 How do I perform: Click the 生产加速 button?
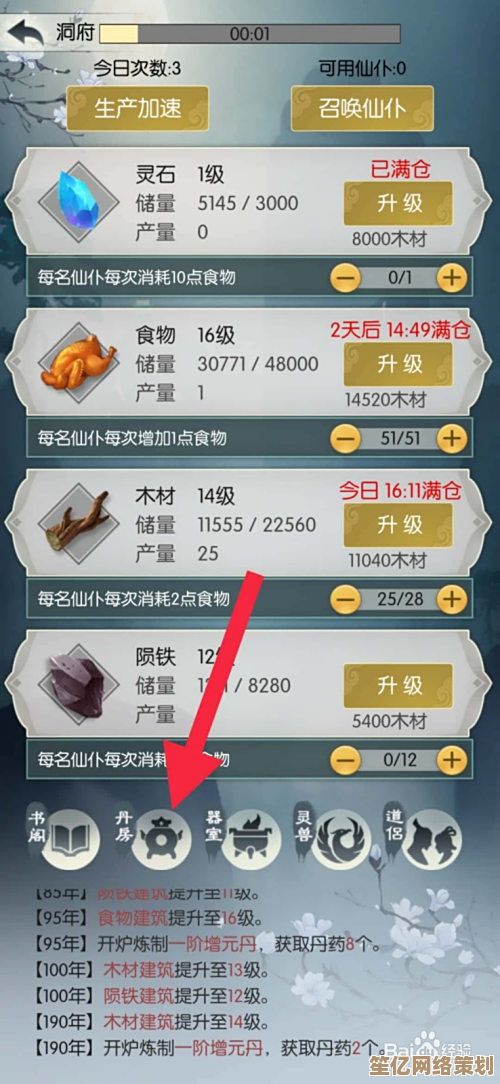click(137, 109)
